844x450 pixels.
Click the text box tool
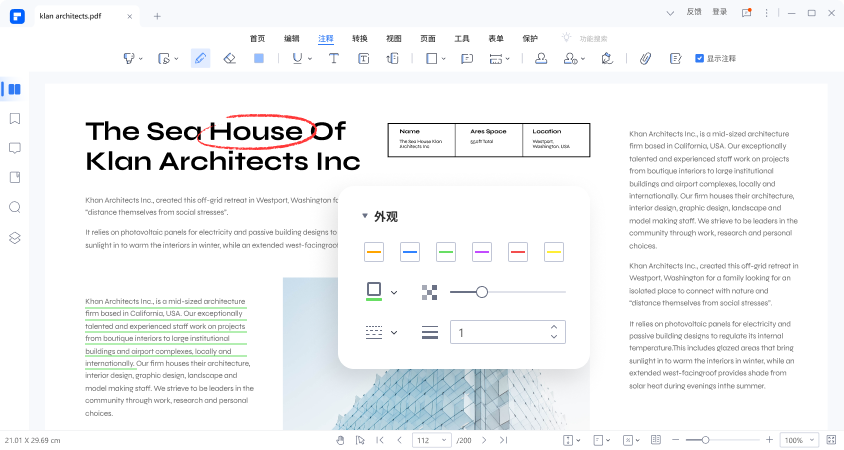364,59
